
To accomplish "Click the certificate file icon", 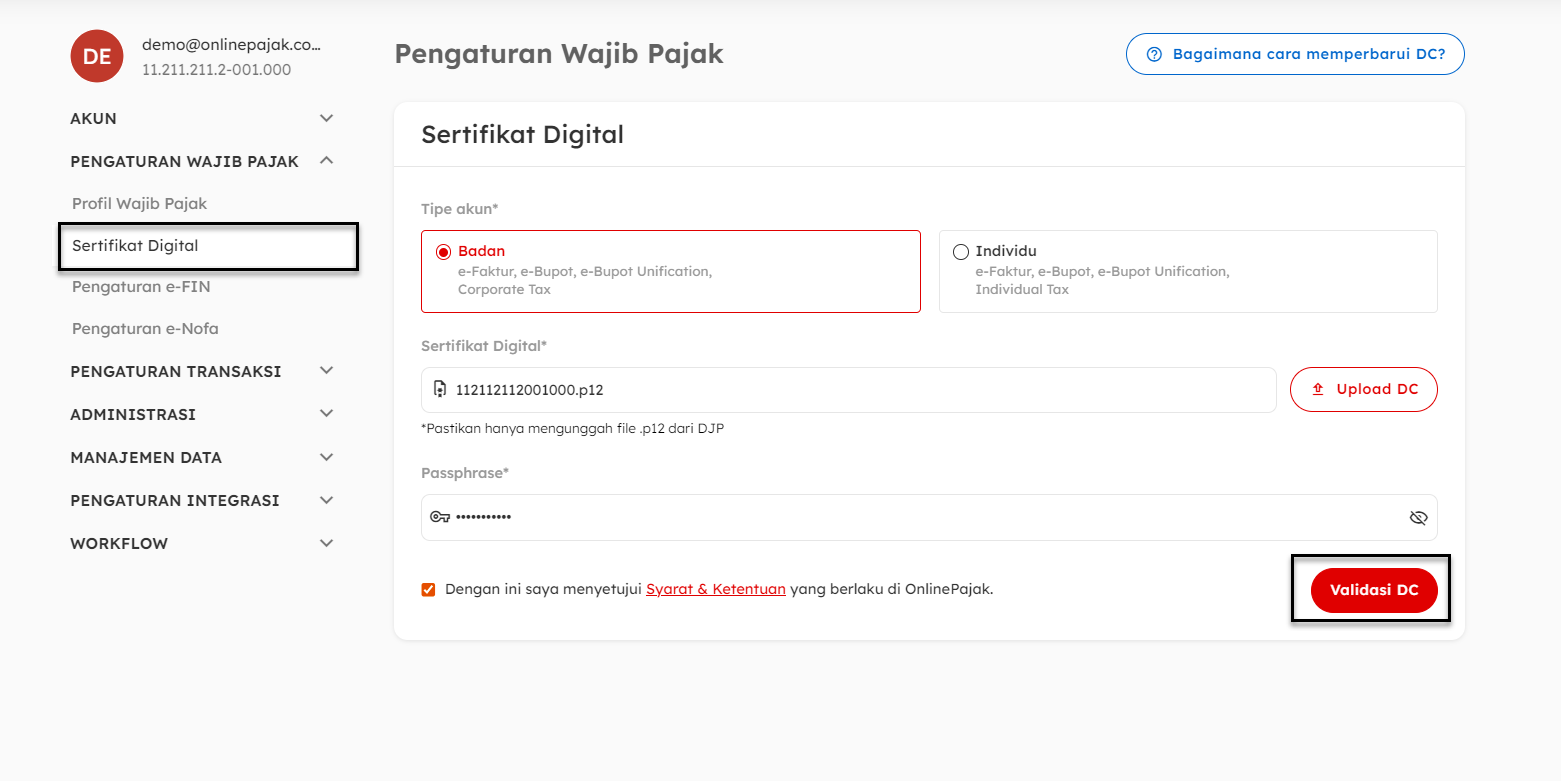I will [440, 389].
